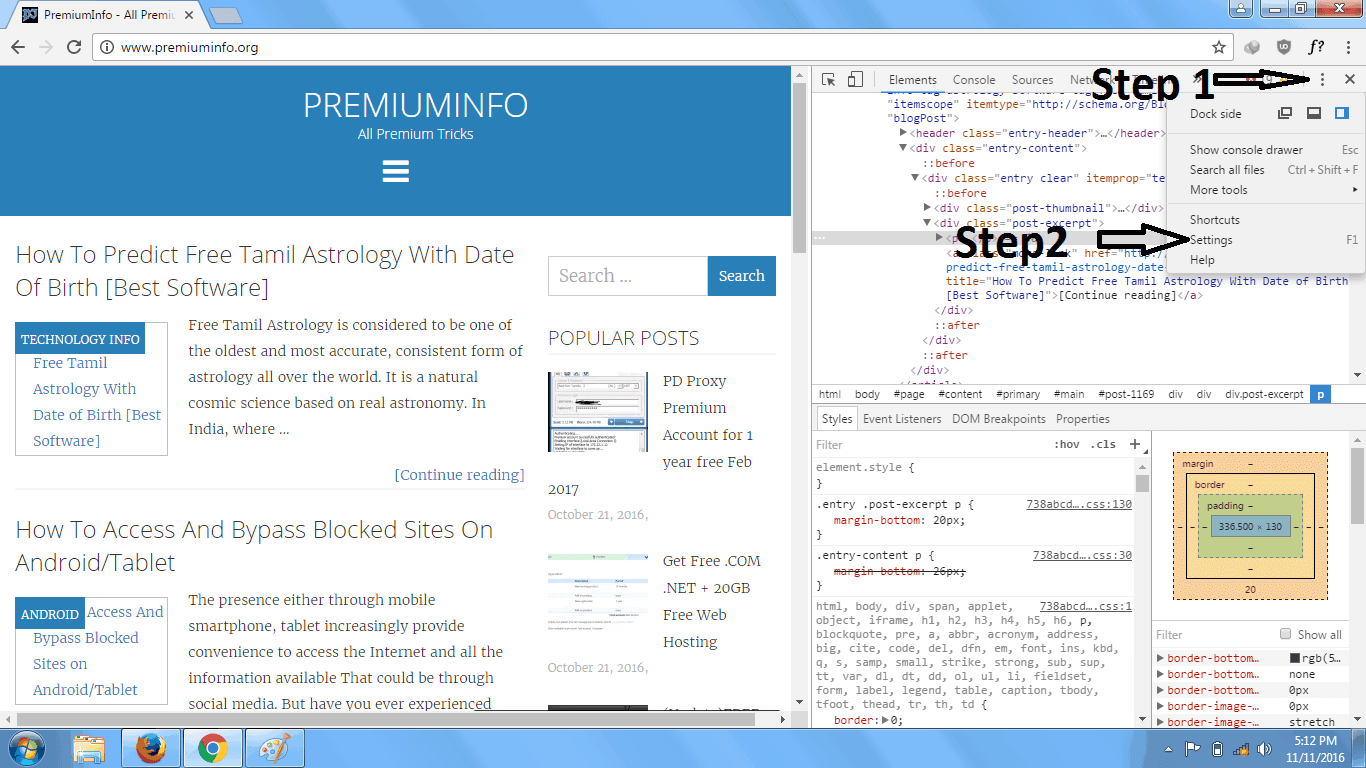Click the PD Proxy post thumbnail

pos(598,412)
